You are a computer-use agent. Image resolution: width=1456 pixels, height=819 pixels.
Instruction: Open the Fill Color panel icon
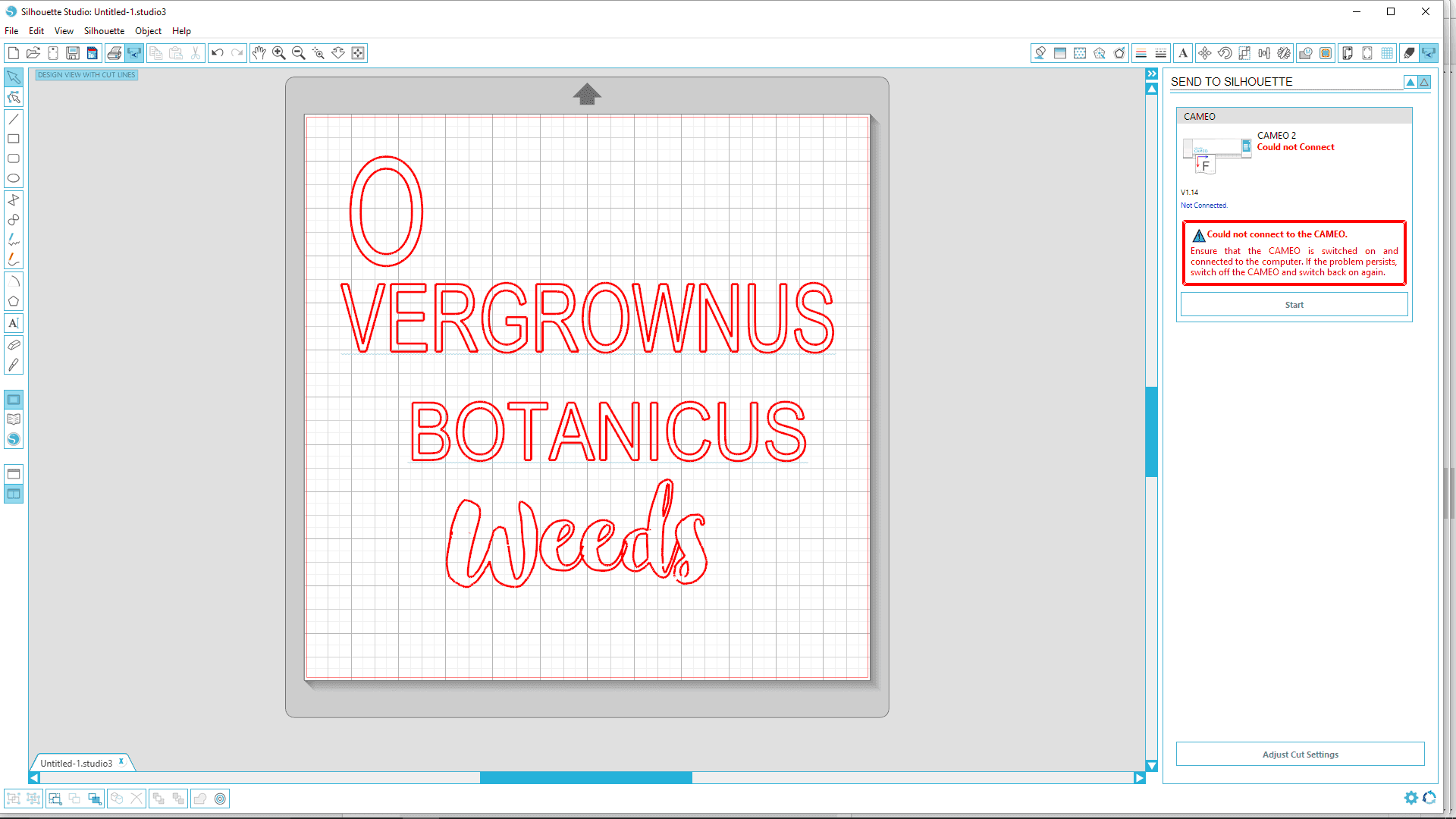click(1040, 53)
